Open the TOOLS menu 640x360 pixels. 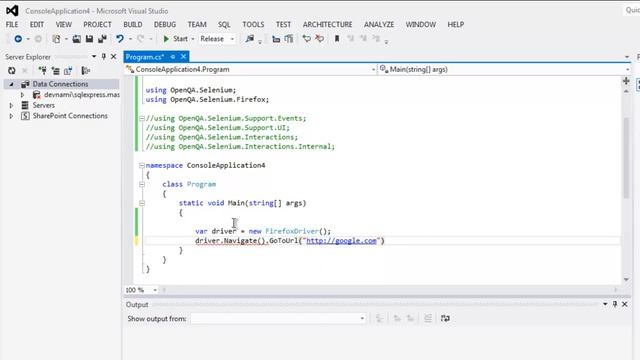pyautogui.click(x=253, y=24)
